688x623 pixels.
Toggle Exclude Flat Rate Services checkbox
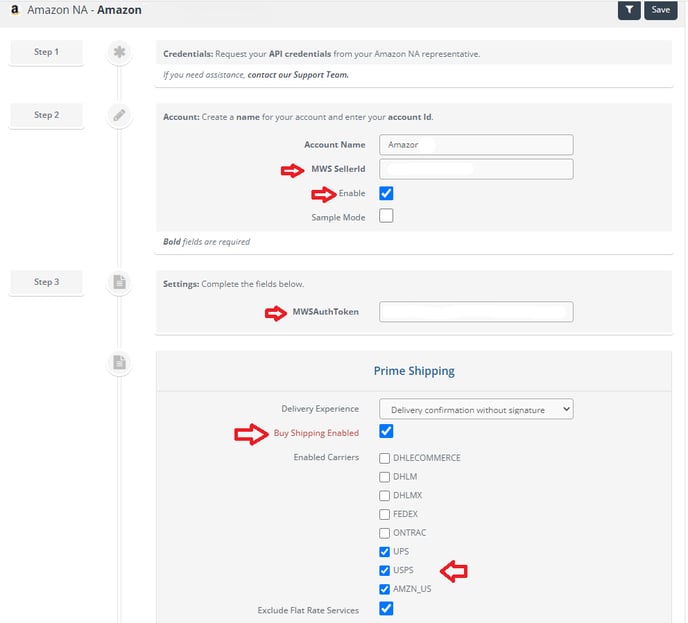coord(386,609)
